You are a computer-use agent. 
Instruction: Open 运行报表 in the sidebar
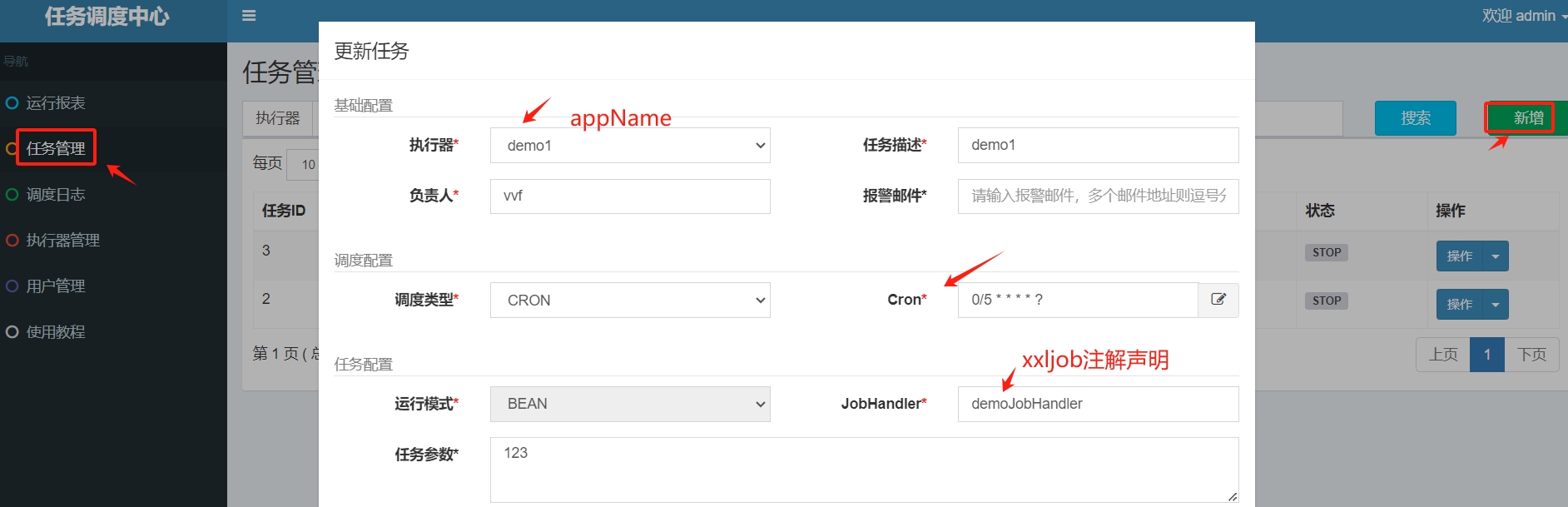[56, 103]
